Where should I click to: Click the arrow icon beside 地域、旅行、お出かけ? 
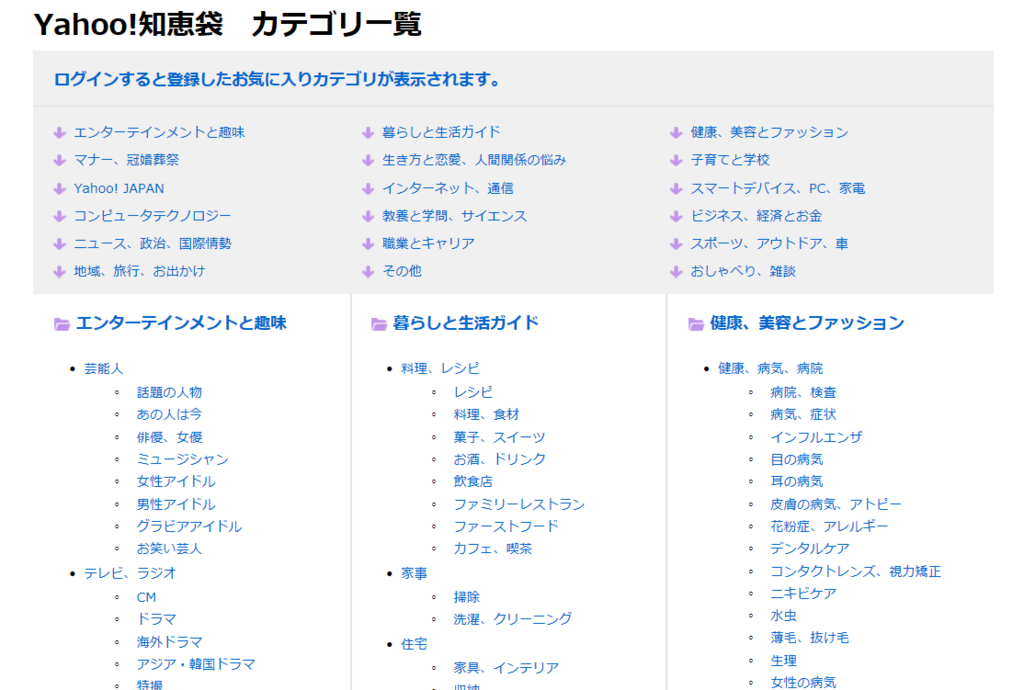click(59, 272)
